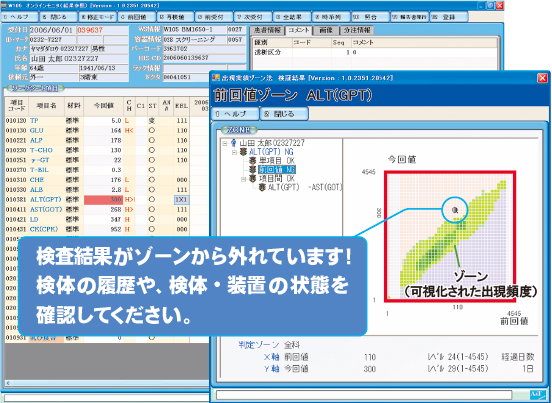Click the patient person icon beside 山田 太郎
The width and height of the screenshot is (552, 403).
tap(233, 143)
